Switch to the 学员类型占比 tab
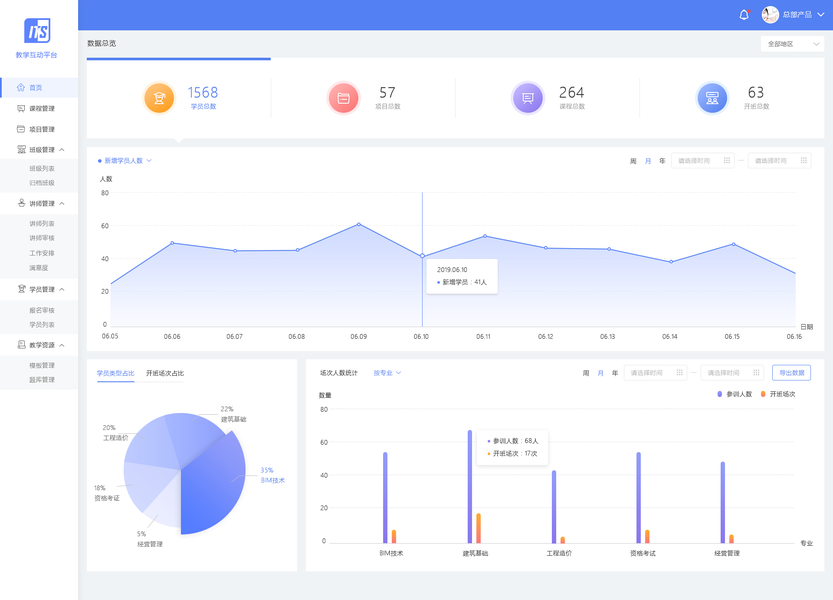This screenshot has height=600, width=833. [x=115, y=374]
